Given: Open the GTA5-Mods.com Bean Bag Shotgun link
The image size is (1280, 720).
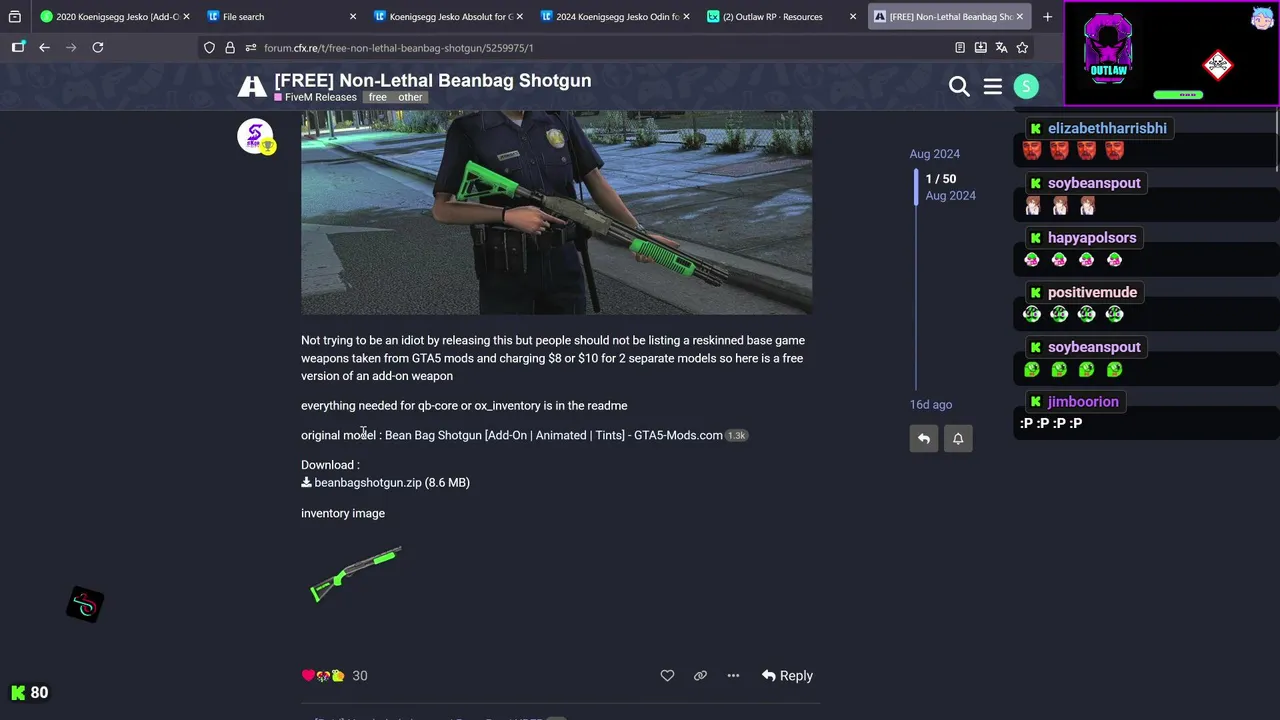Looking at the screenshot, I should (x=554, y=435).
